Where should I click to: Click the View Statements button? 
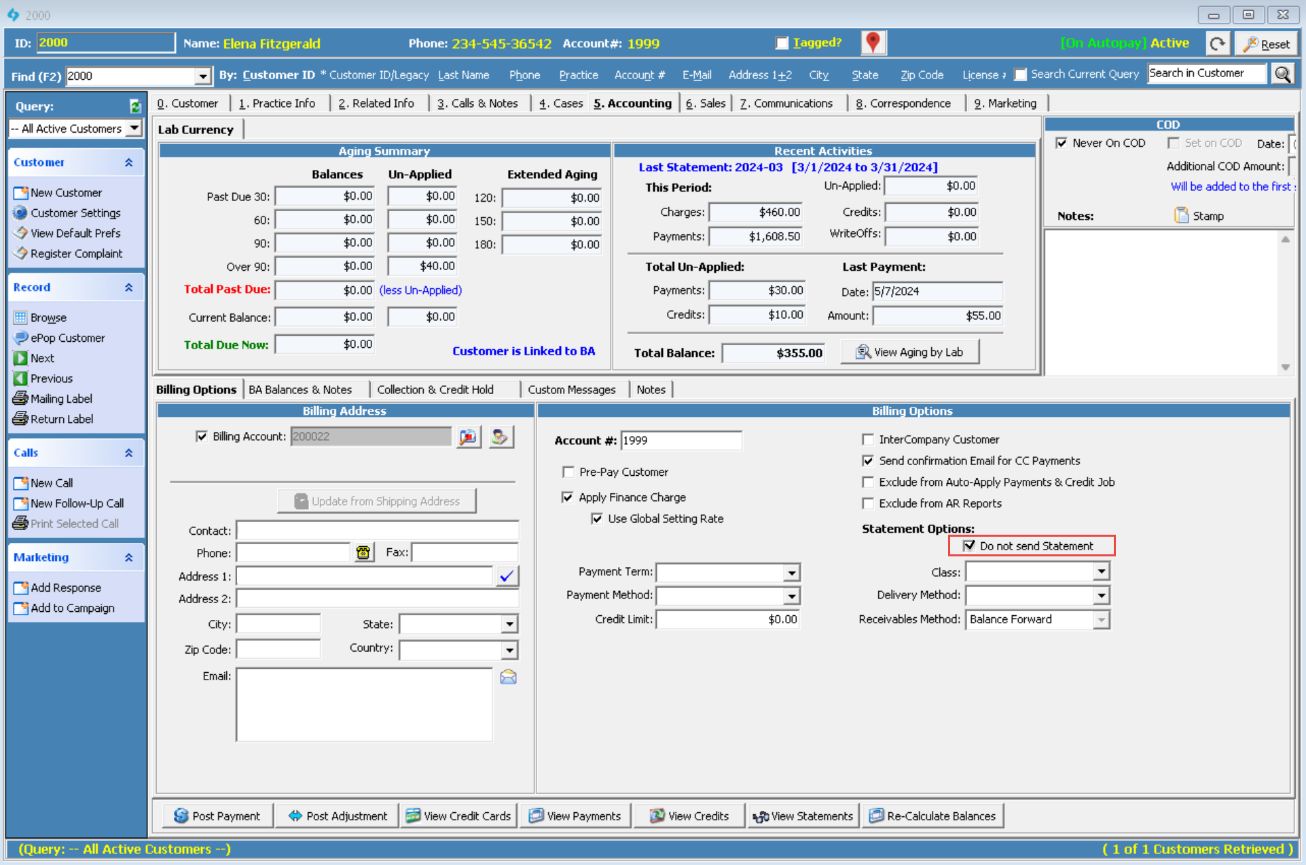coord(803,816)
